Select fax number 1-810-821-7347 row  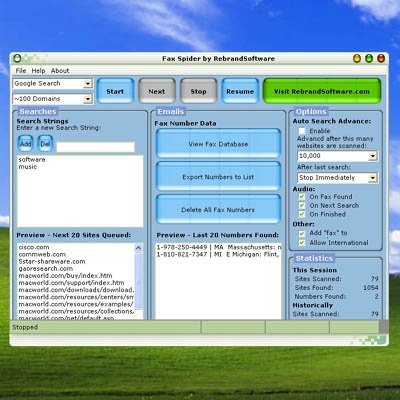[219, 254]
